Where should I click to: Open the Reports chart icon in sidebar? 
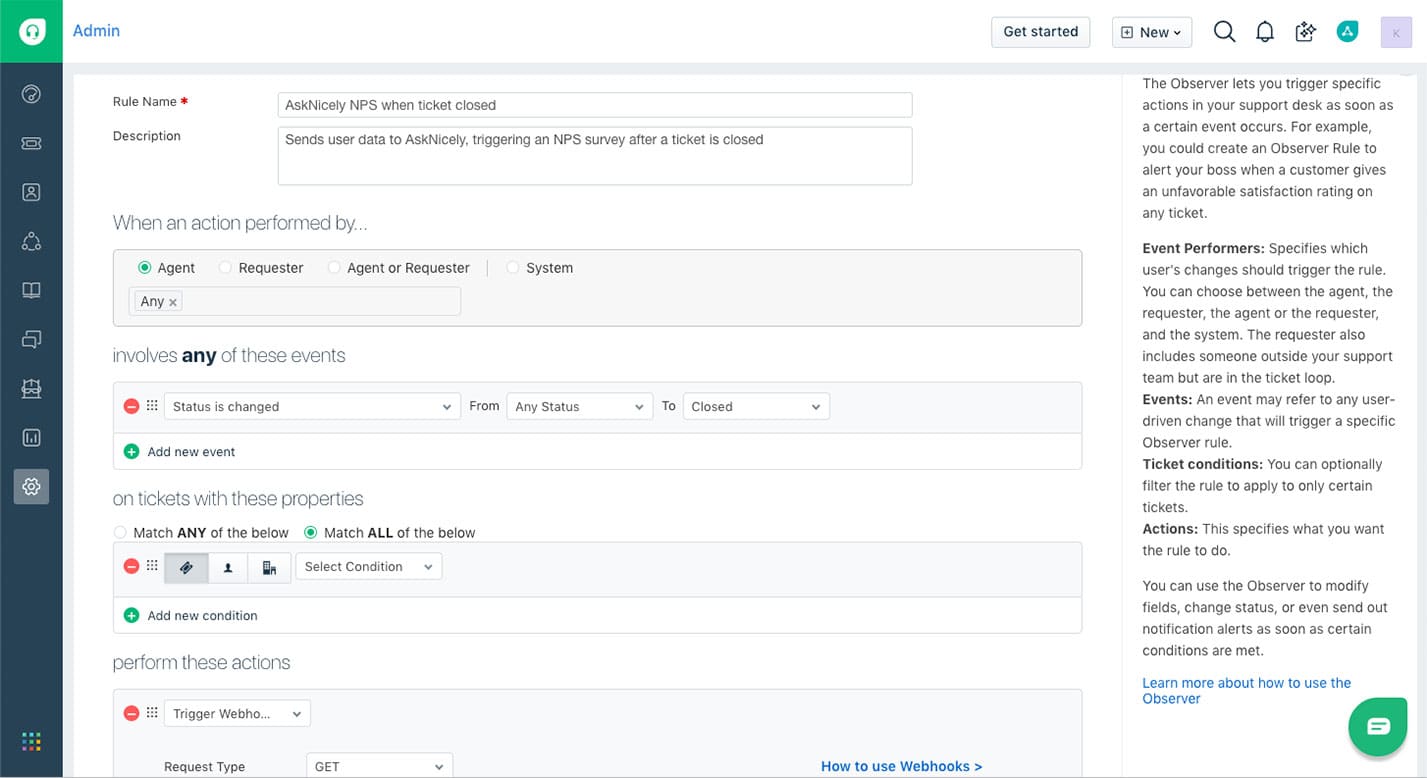(x=31, y=438)
